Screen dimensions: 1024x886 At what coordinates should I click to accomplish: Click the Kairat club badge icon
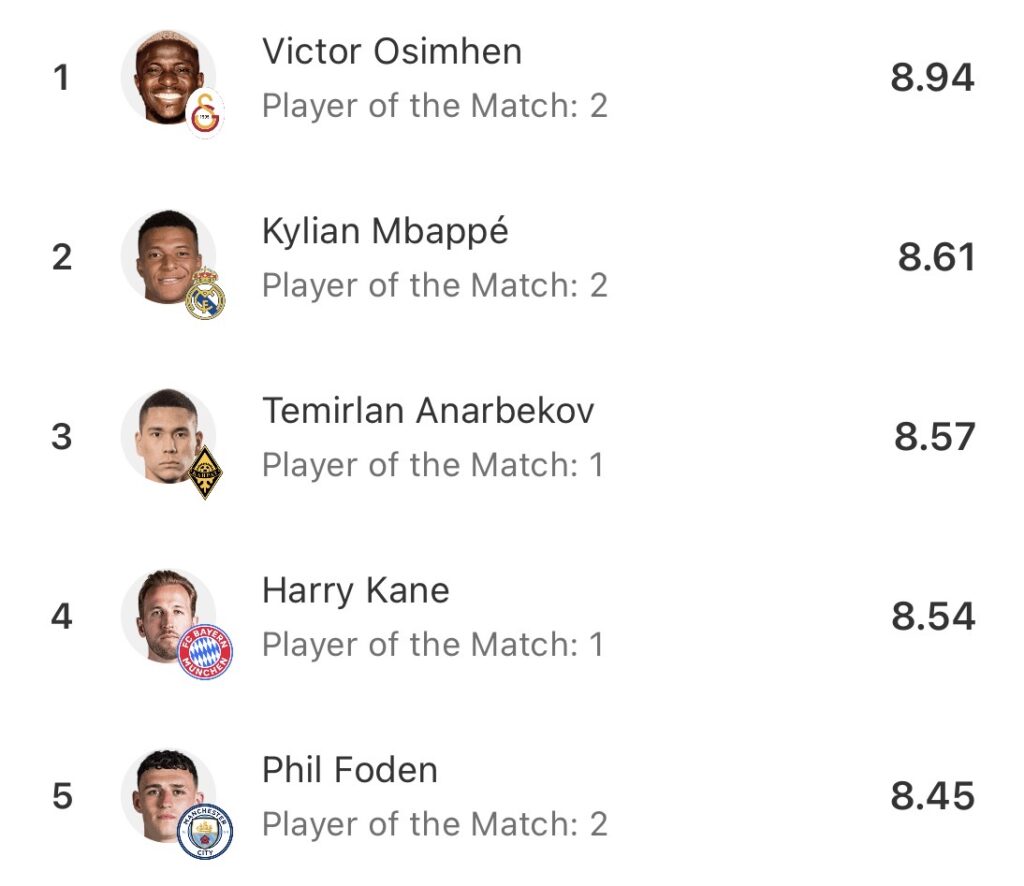(206, 473)
